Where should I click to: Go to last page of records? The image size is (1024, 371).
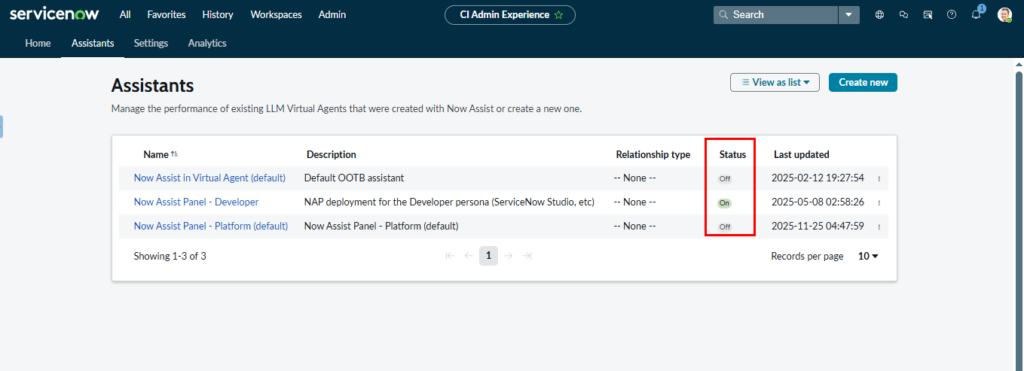tap(528, 256)
